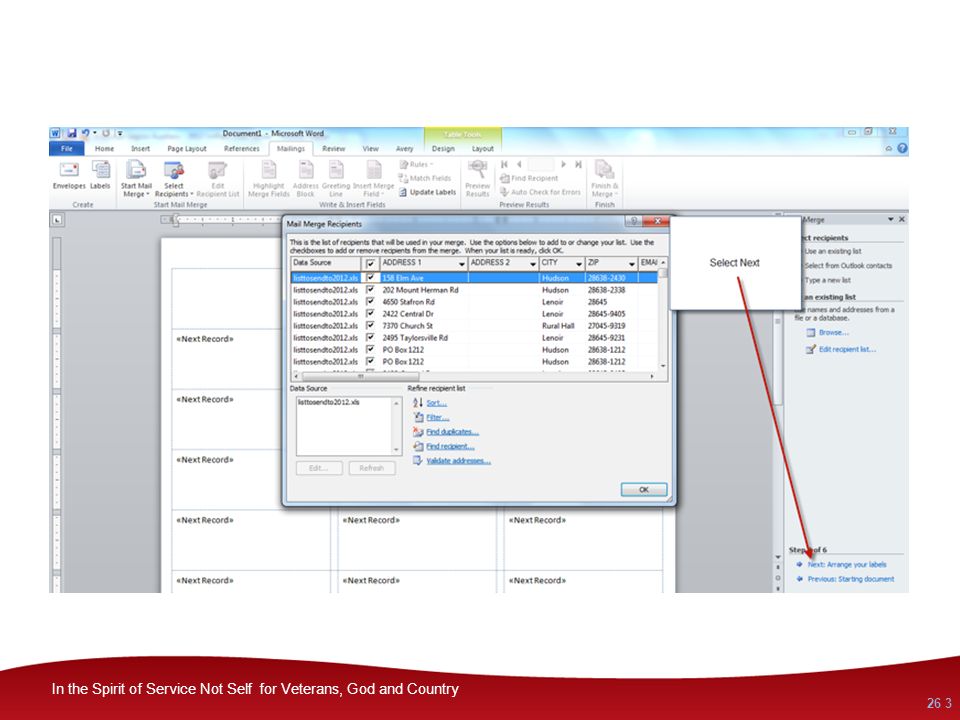Click the Envelopes icon in Create group
The image size is (960, 720).
[69, 176]
